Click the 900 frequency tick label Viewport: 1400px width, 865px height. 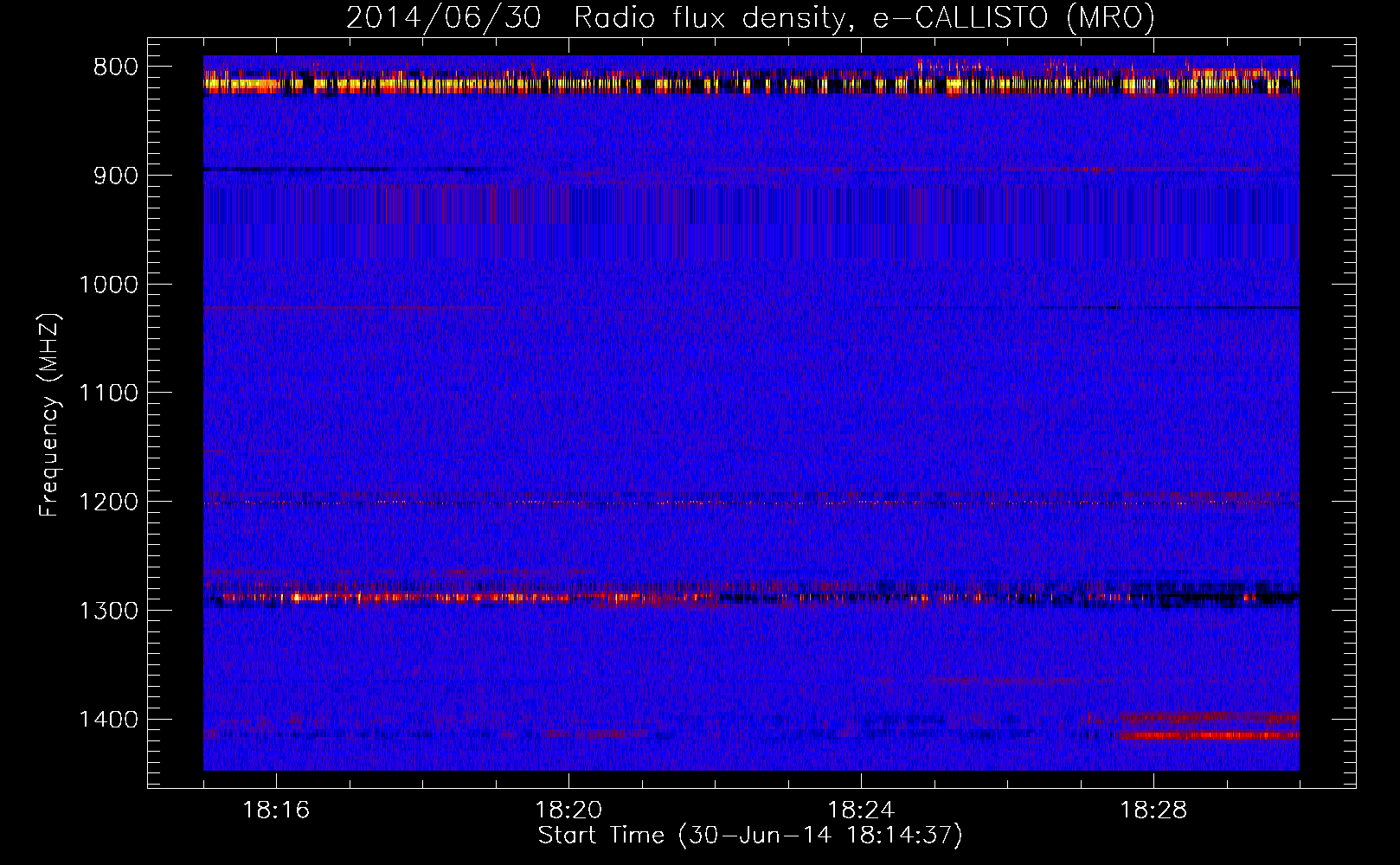click(116, 176)
